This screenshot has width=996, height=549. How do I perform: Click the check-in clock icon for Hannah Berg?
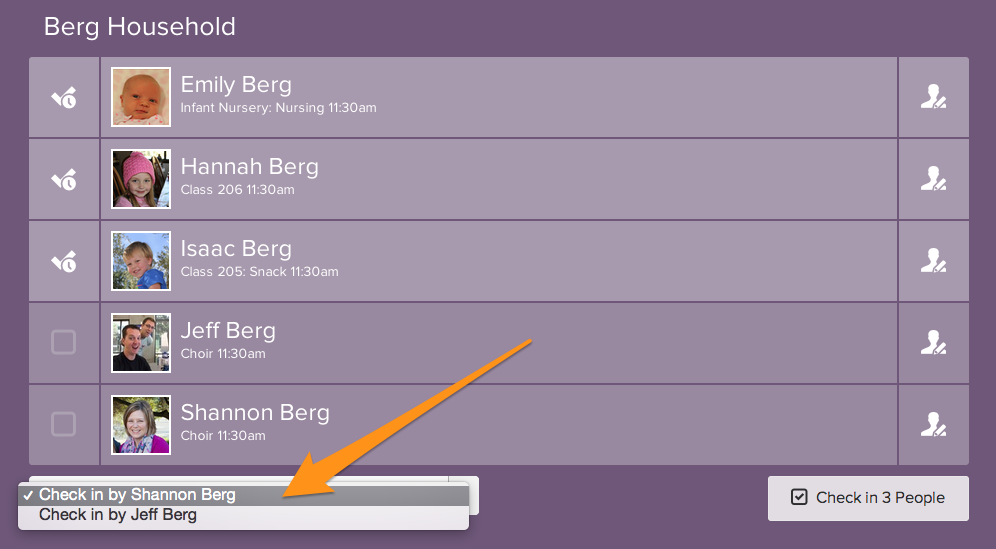coord(64,180)
